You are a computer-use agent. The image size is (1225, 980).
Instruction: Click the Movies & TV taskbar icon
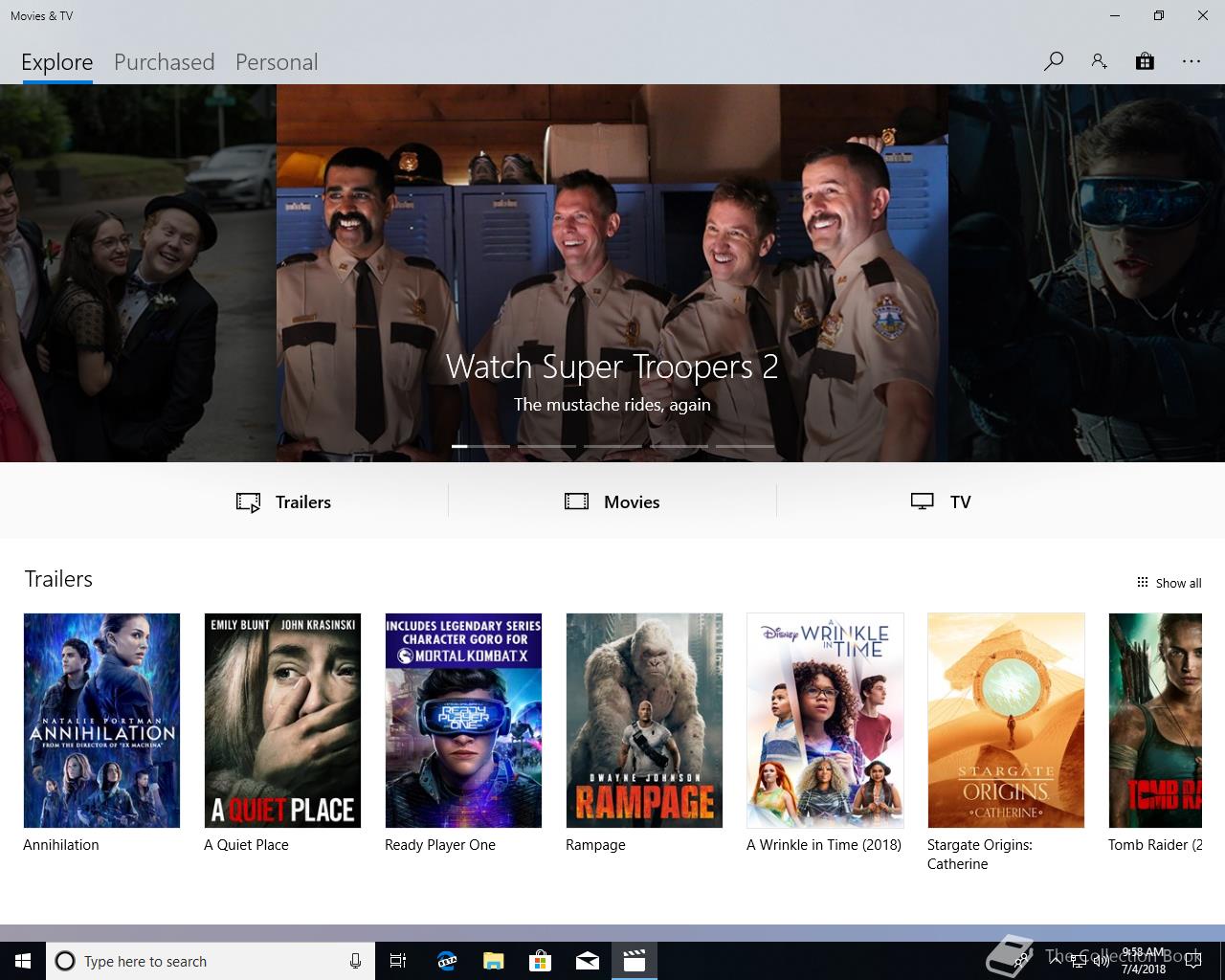(635, 961)
